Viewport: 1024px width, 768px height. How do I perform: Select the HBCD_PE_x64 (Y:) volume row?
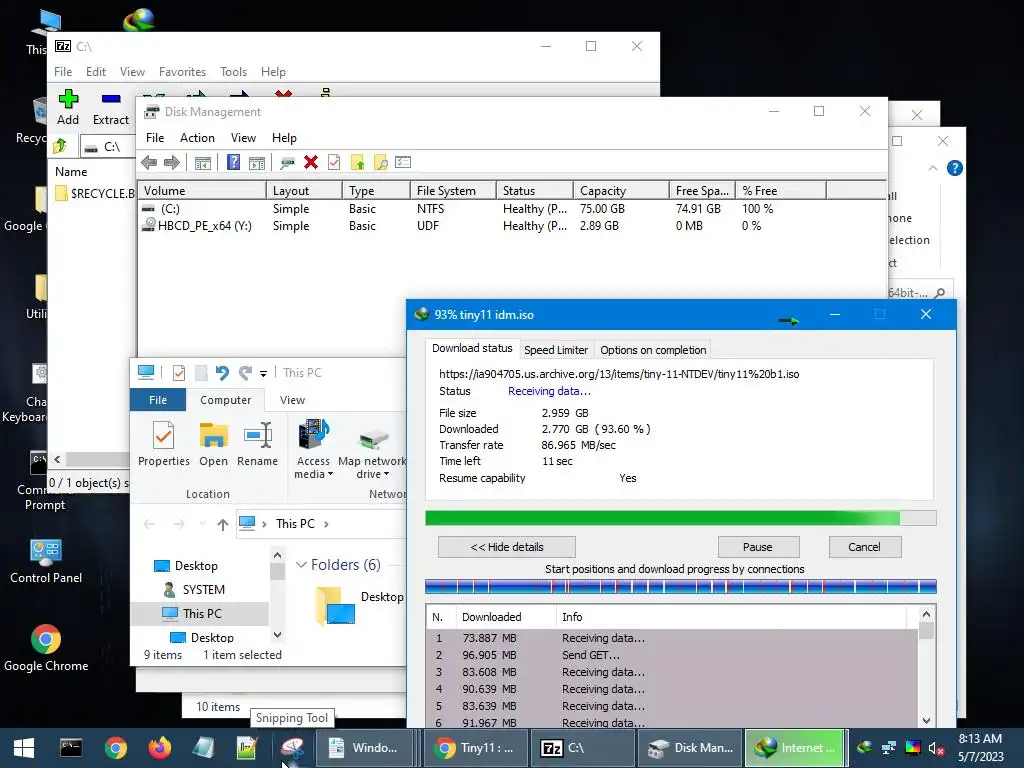coord(481,226)
